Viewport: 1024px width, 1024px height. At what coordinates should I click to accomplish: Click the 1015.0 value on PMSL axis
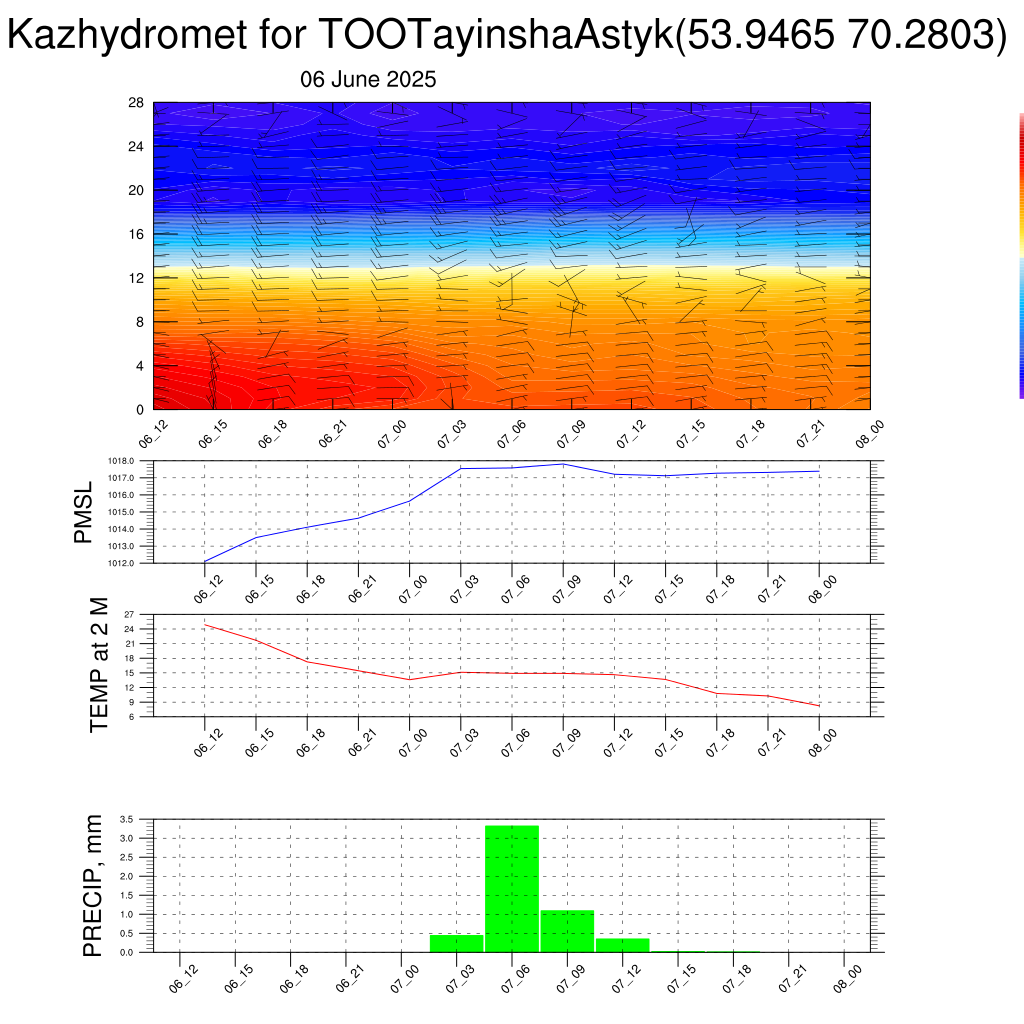(121, 512)
